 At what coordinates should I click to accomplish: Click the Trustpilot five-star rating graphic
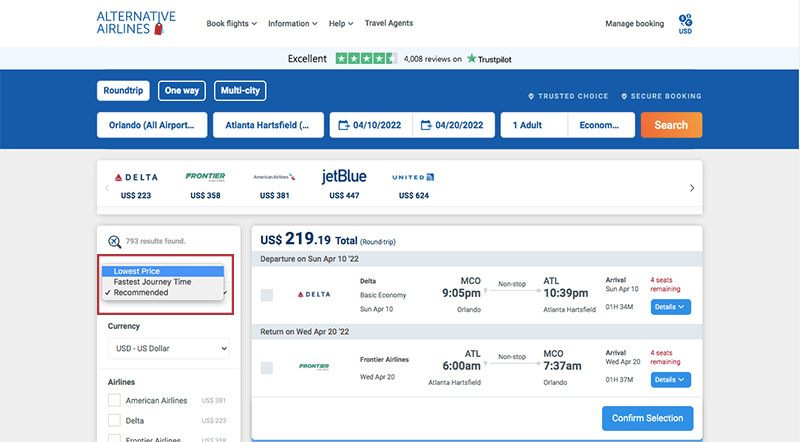366,59
